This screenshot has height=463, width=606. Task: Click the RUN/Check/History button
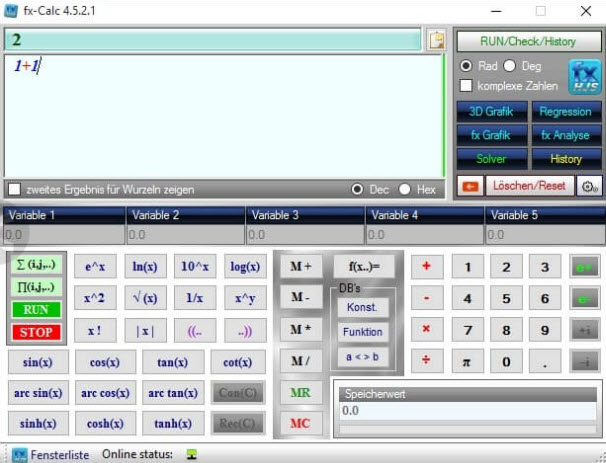tap(529, 41)
